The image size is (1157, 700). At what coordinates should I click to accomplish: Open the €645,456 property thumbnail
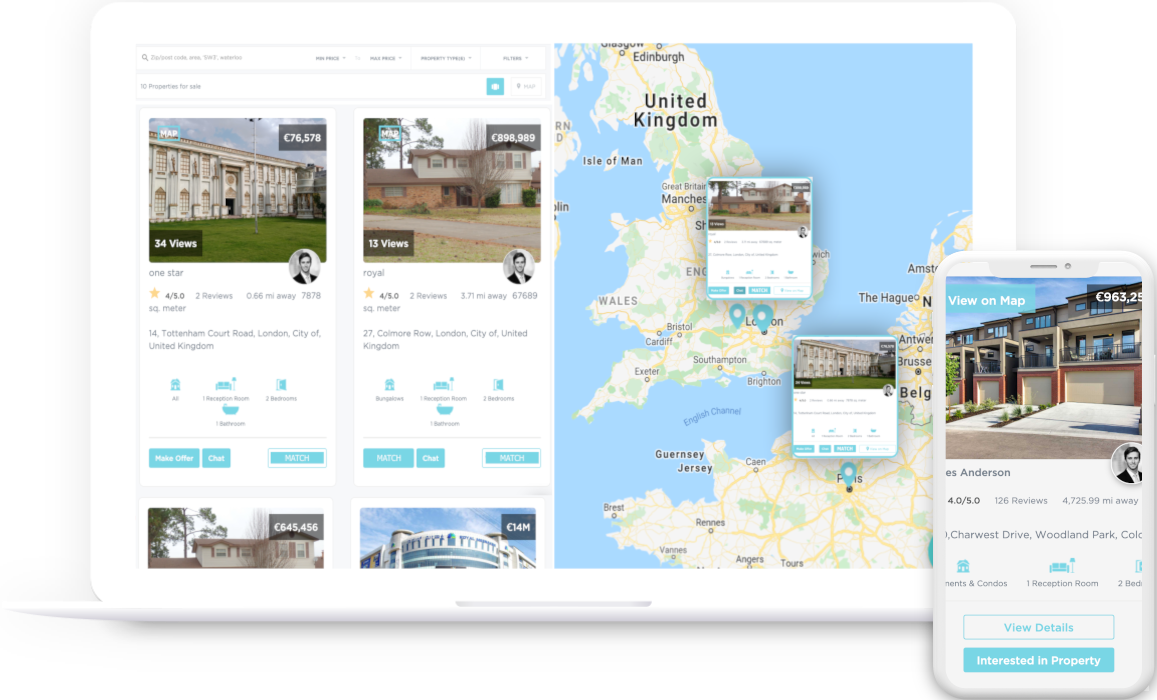pyautogui.click(x=235, y=538)
